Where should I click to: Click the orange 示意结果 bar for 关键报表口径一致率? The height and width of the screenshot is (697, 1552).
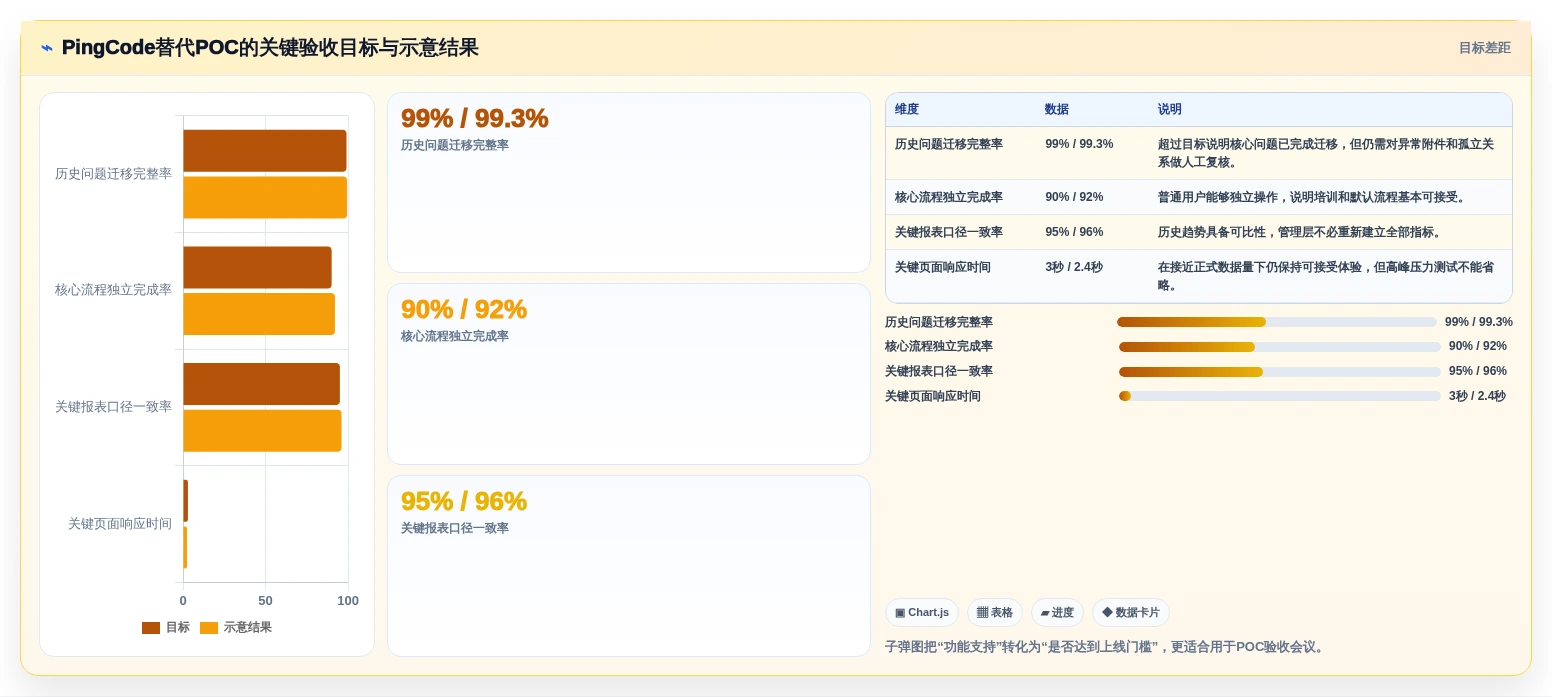[x=262, y=431]
